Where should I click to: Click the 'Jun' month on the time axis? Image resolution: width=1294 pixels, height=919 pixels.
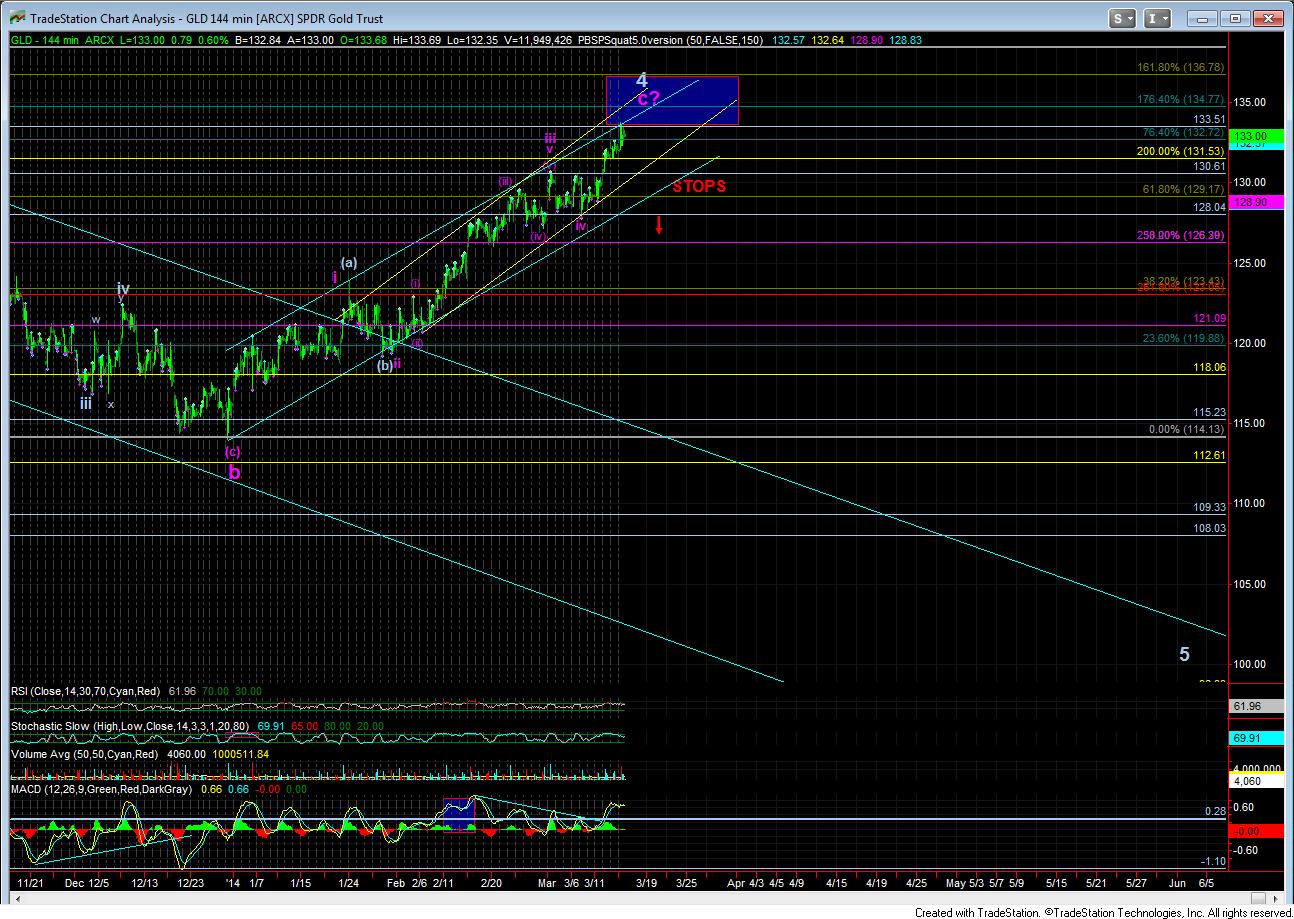click(1178, 883)
